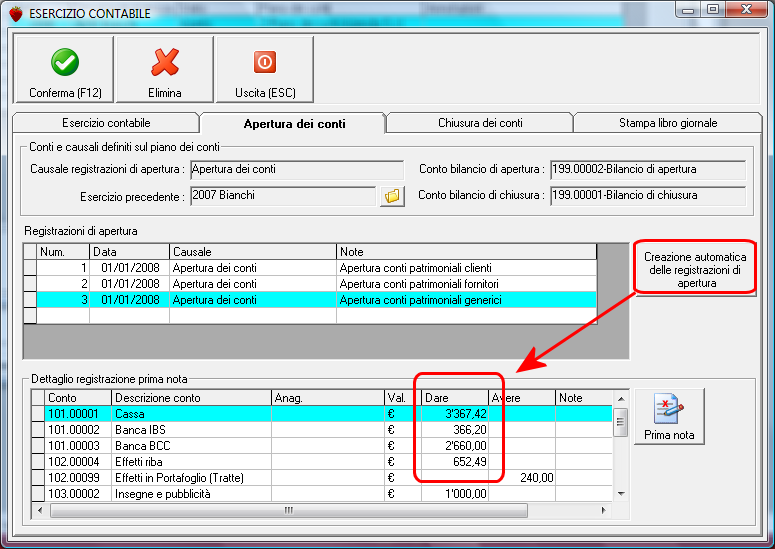Click the detail grid scroll down arrow
This screenshot has height=549, width=775.
coord(621,493)
